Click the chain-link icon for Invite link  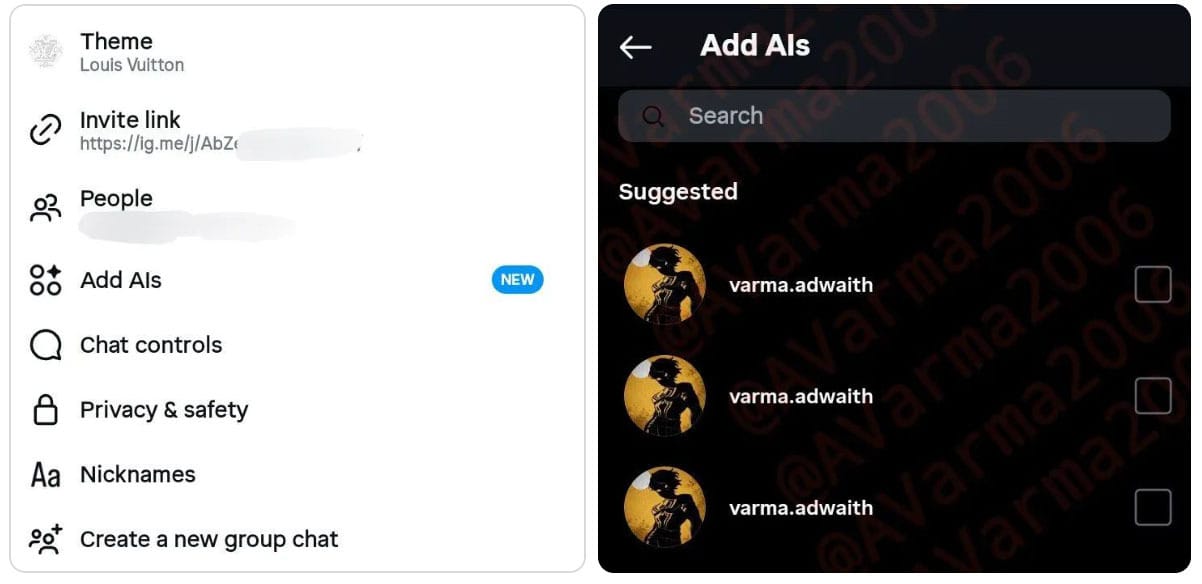coord(46,130)
